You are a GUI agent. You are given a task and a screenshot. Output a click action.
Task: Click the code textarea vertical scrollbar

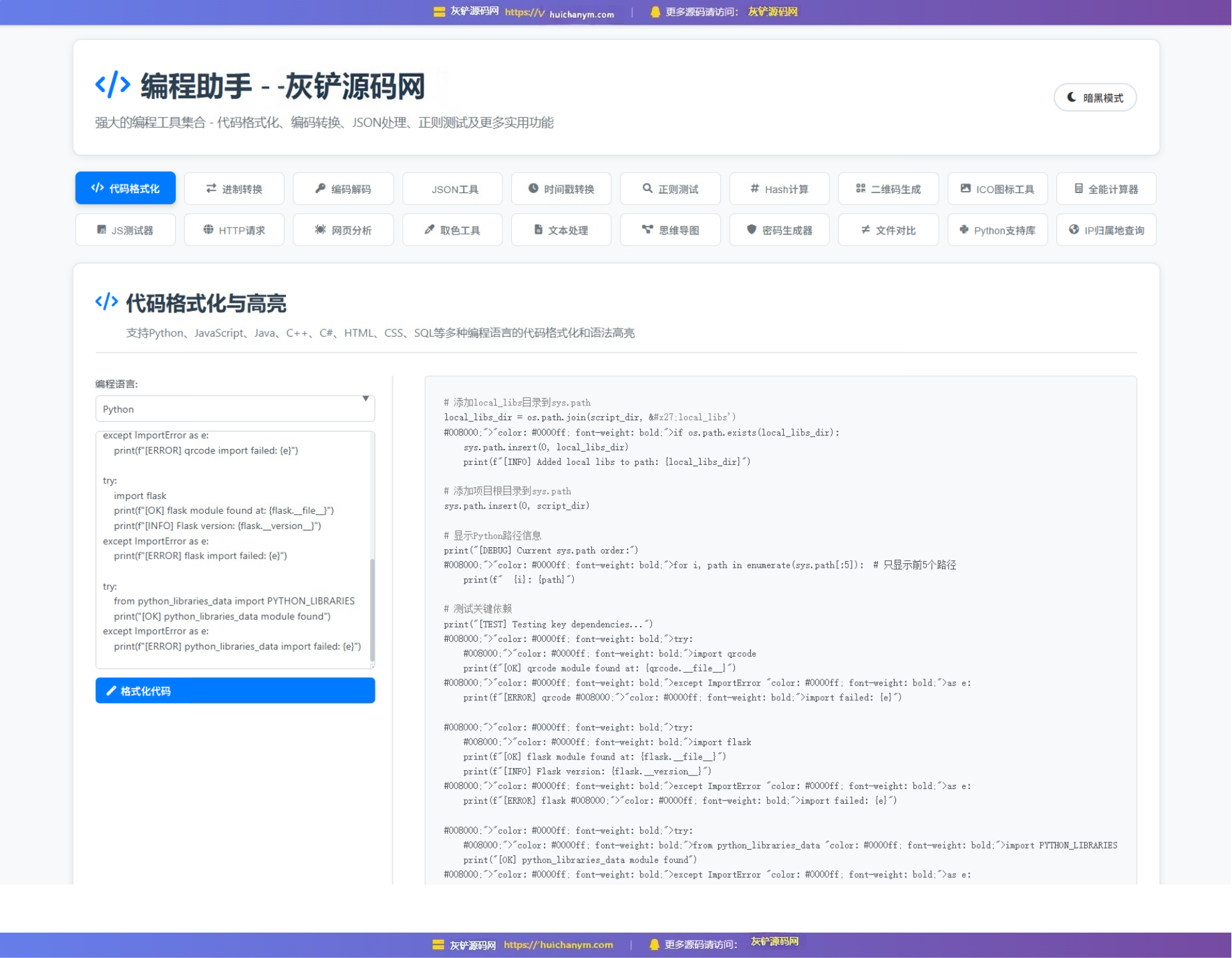[x=372, y=609]
